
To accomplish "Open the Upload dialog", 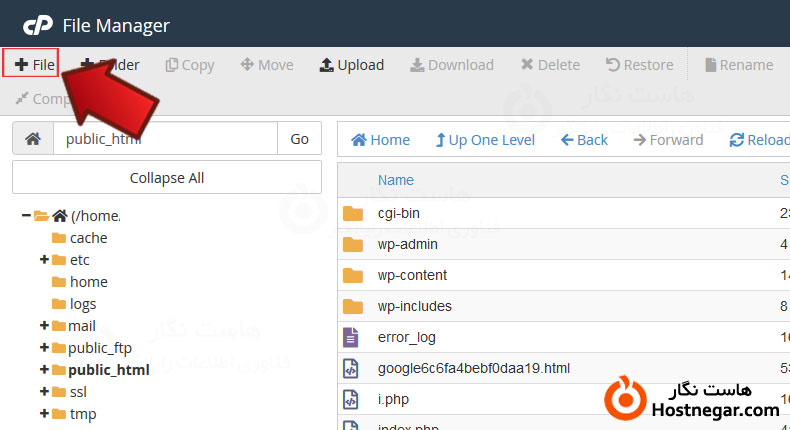I will pos(351,65).
